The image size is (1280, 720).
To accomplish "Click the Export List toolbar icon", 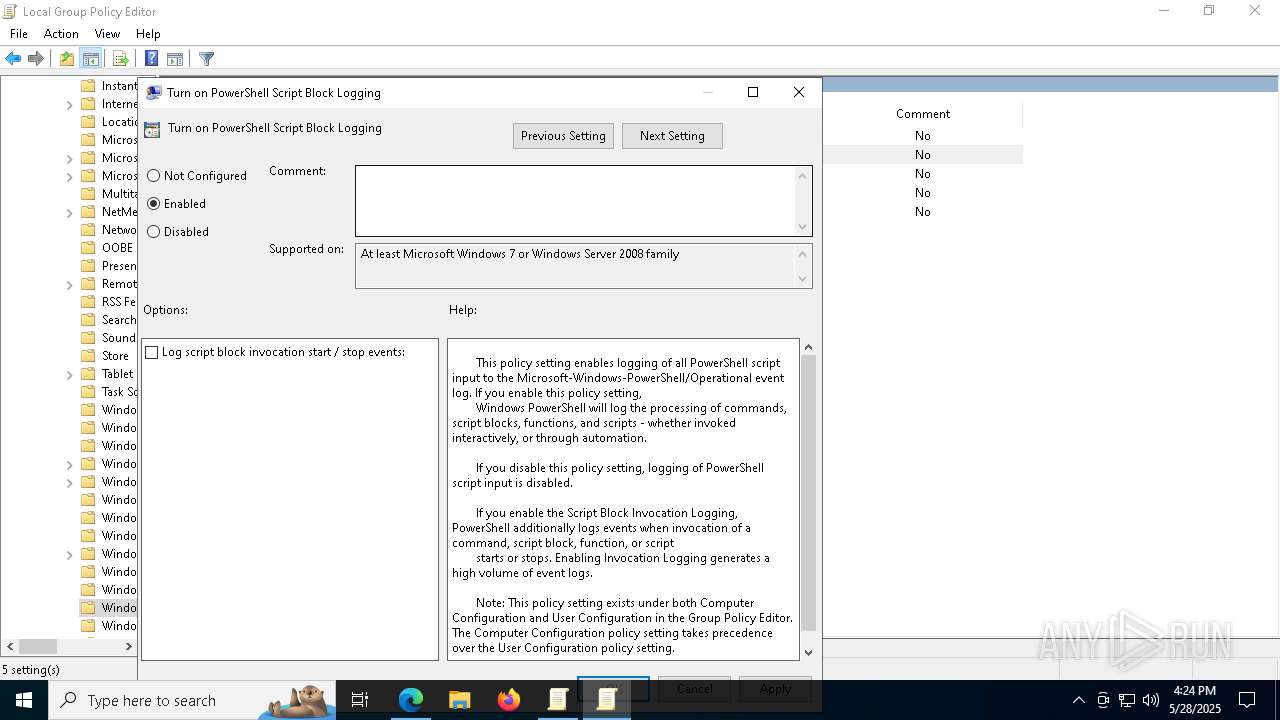I will pyautogui.click(x=120, y=59).
